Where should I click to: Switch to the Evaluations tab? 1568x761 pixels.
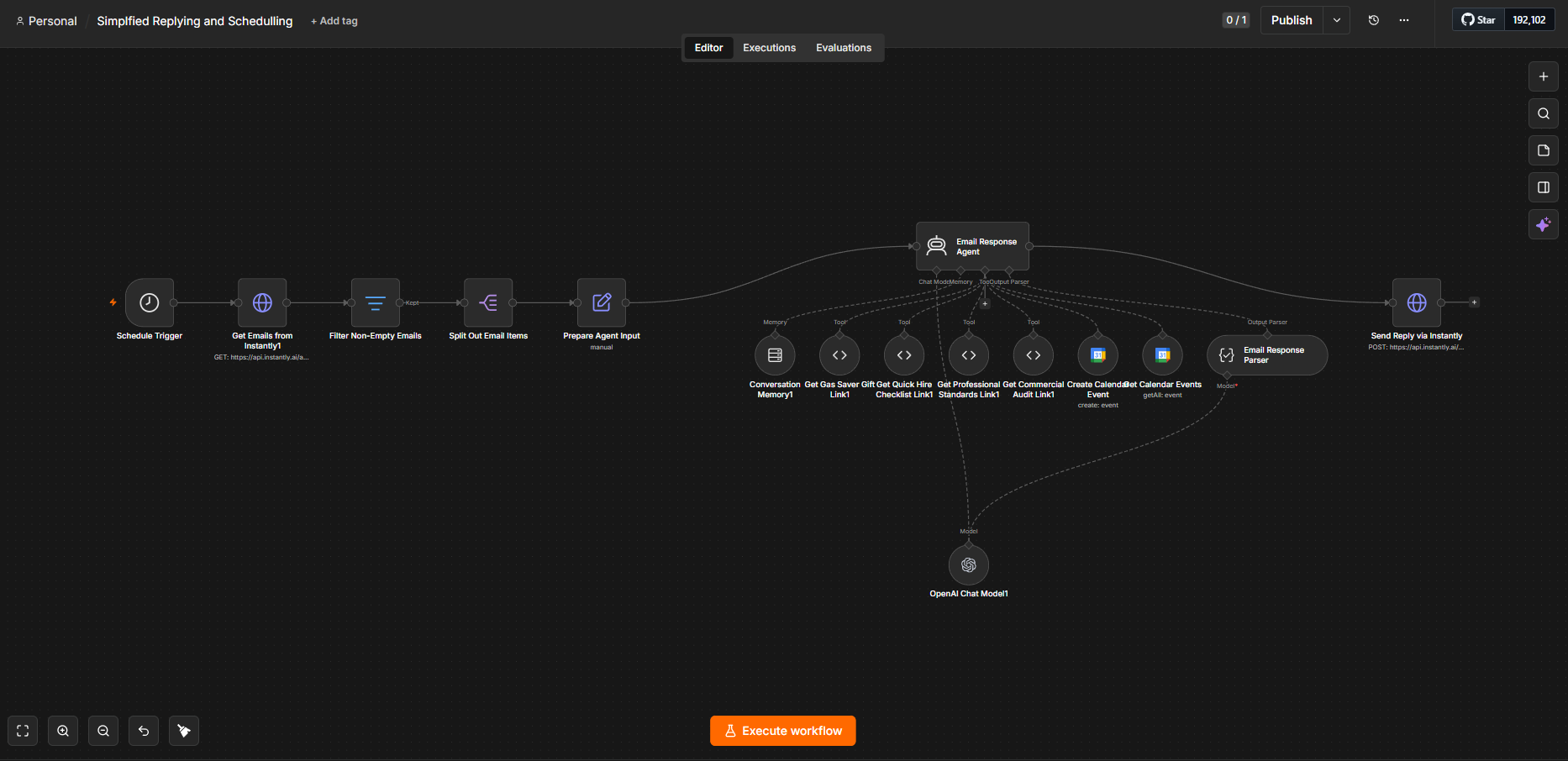coord(844,48)
